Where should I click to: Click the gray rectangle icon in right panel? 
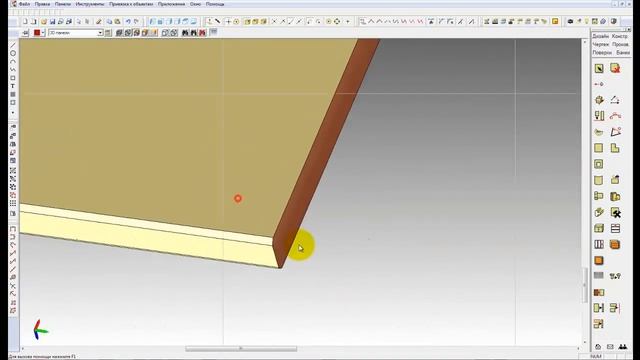[599, 276]
